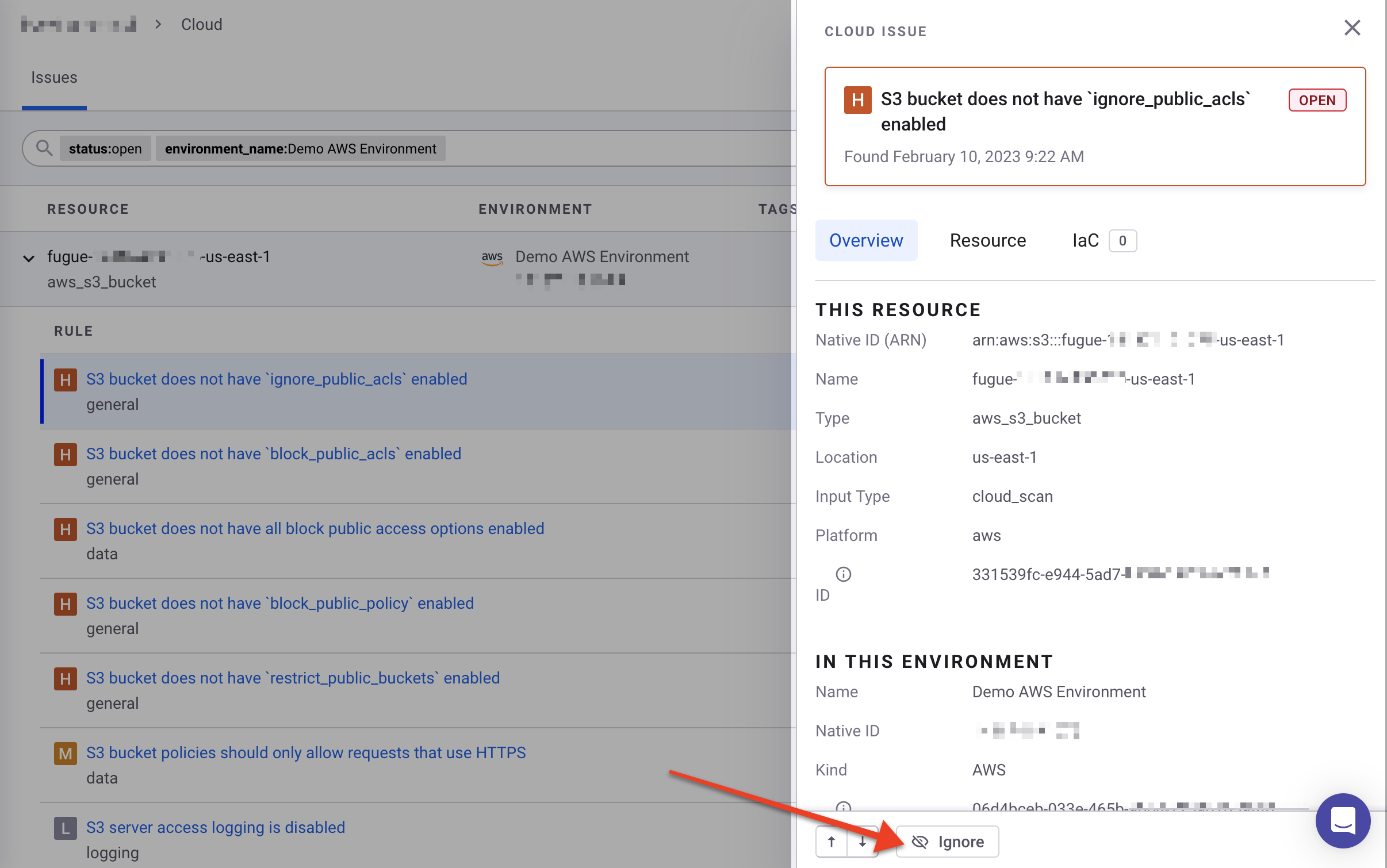Click info icon next to resource ID

coord(843,574)
